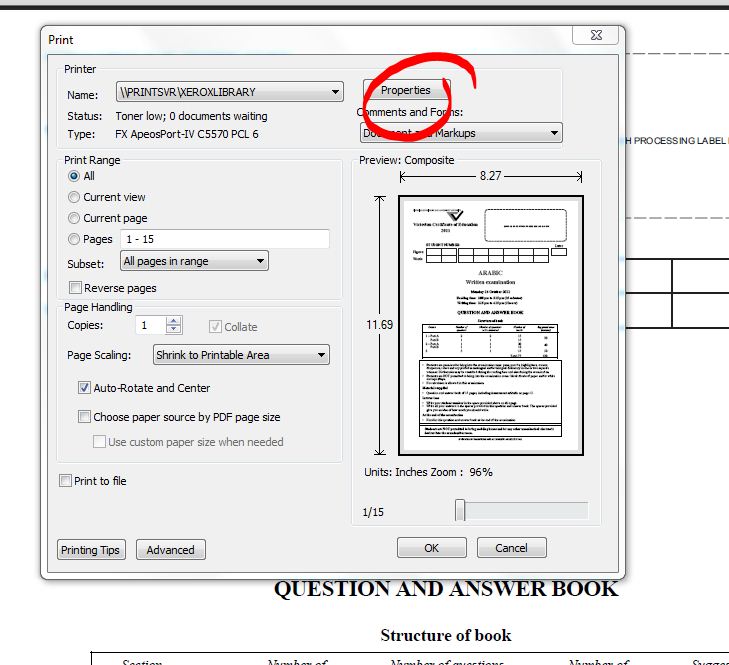Open the printer Name dropdown
This screenshot has height=665, width=729.
pyautogui.click(x=230, y=92)
